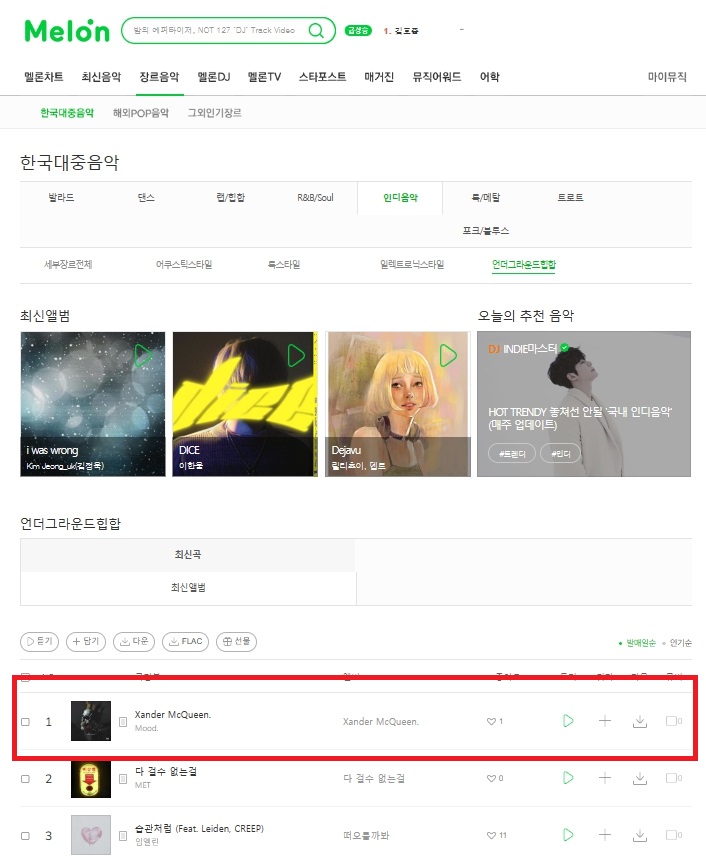Switch to 해외POP음악 tab
The image size is (706, 861).
tap(141, 113)
